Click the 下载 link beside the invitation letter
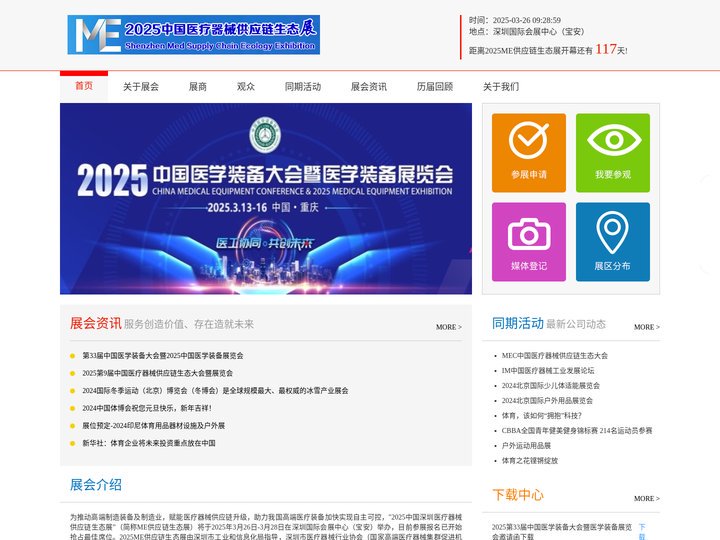This screenshot has height=540, width=720. [x=642, y=531]
